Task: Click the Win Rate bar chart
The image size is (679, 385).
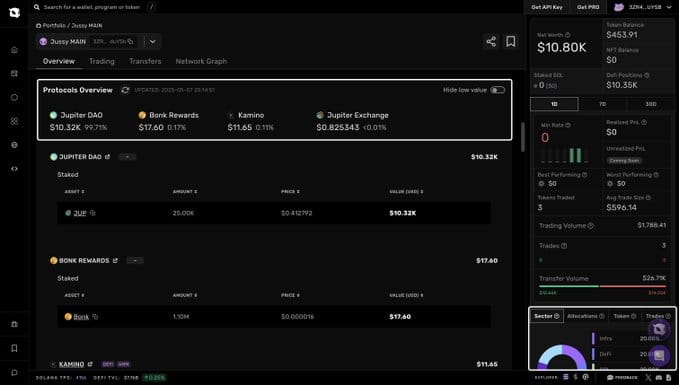Action: pyautogui.click(x=565, y=155)
